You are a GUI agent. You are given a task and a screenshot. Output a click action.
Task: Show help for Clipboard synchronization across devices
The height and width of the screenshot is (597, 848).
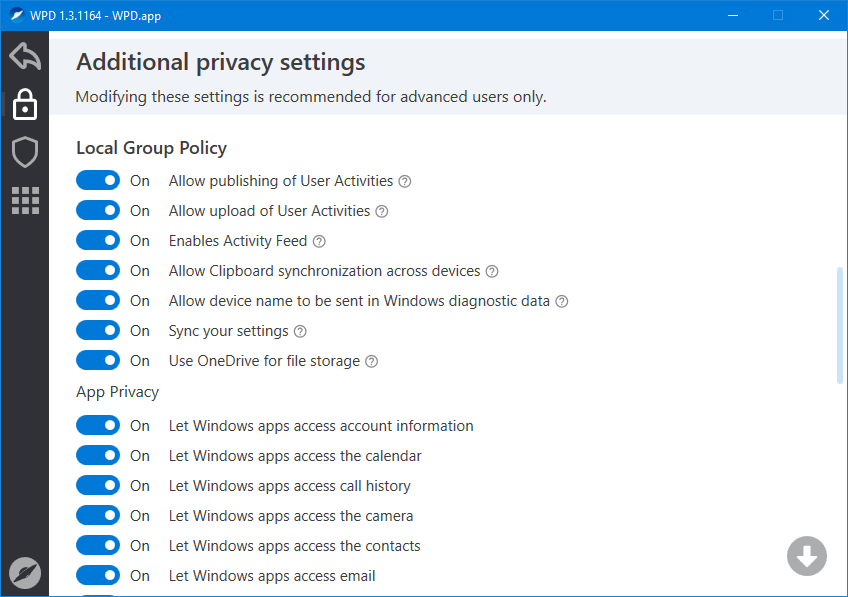coord(492,271)
